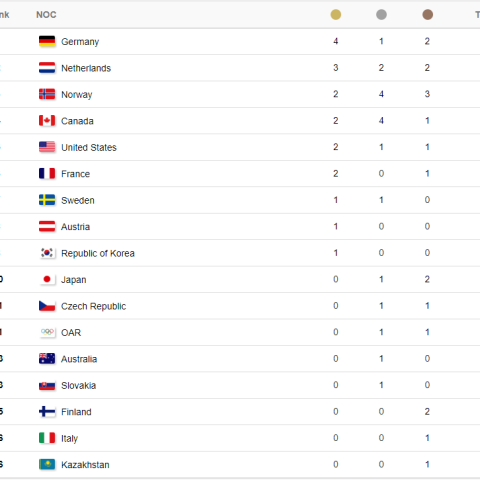Click the Republic of Korea flag icon
This screenshot has height=480, width=480.
(x=47, y=253)
